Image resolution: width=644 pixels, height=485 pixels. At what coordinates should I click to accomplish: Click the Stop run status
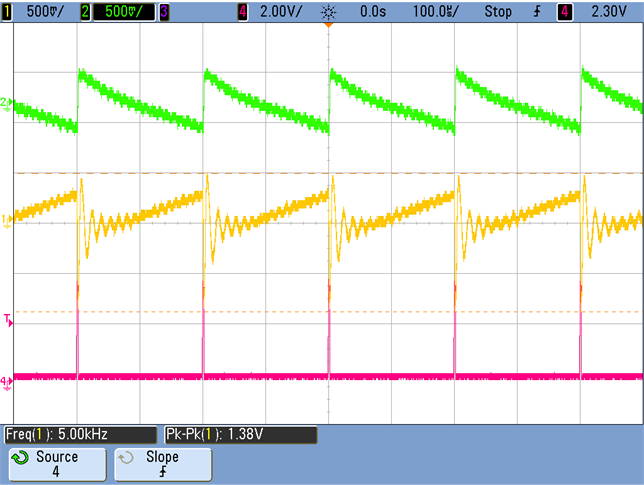click(497, 12)
